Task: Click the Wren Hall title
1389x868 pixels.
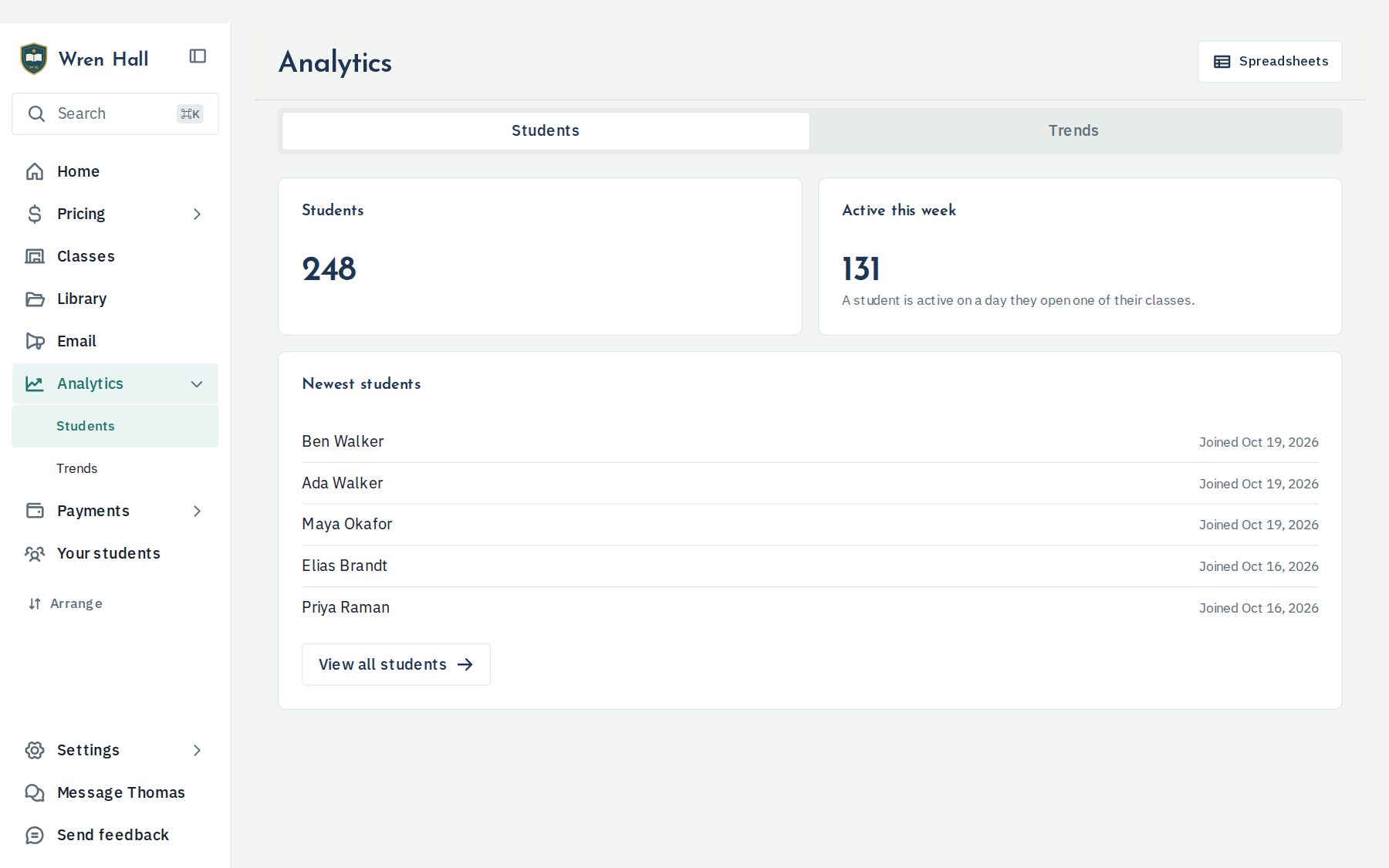Action: [103, 59]
